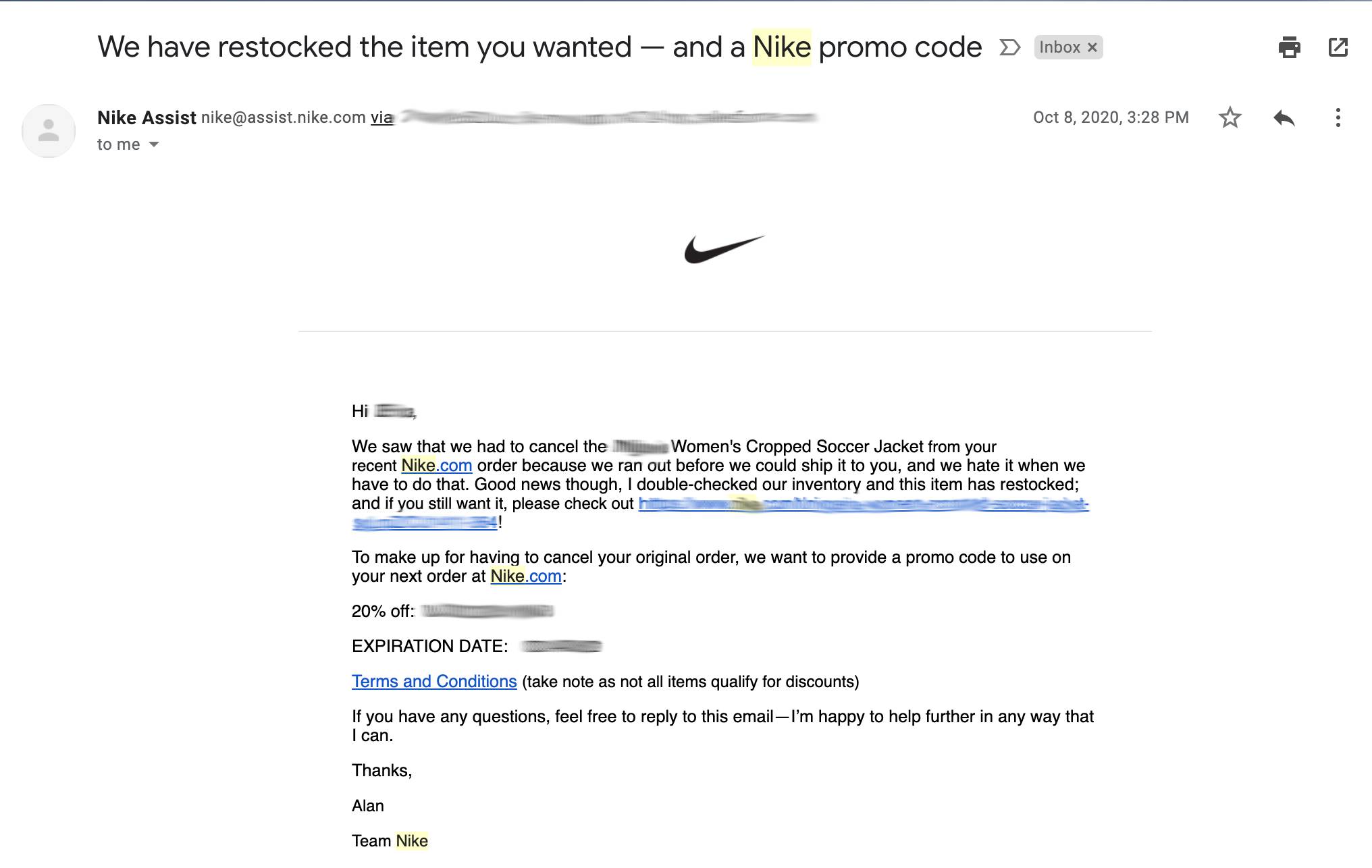
Task: Expand recipient details next to "to me"
Action: [154, 144]
